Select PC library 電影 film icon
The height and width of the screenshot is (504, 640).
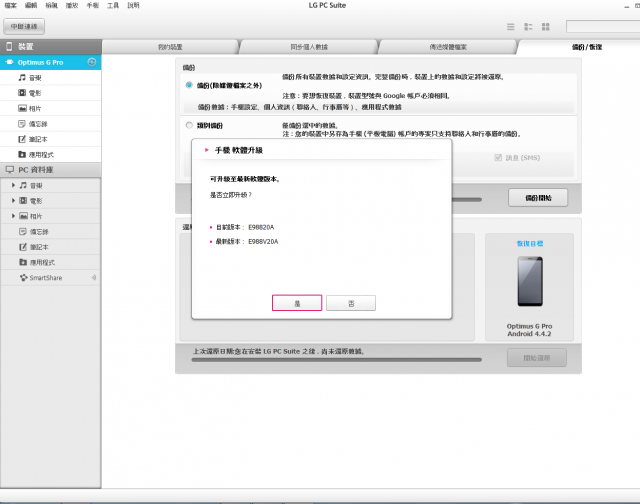tap(23, 200)
